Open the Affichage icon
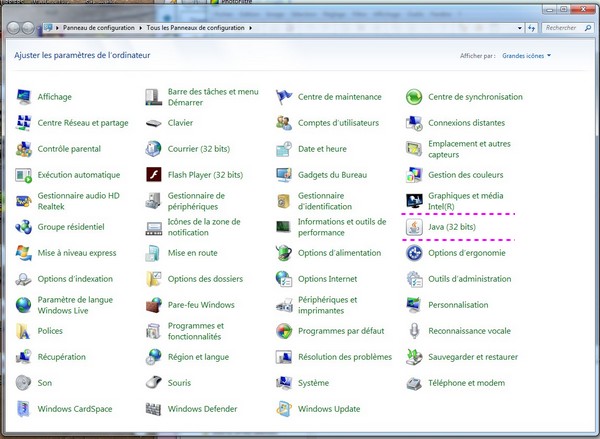The width and height of the screenshot is (600, 439). point(24,97)
